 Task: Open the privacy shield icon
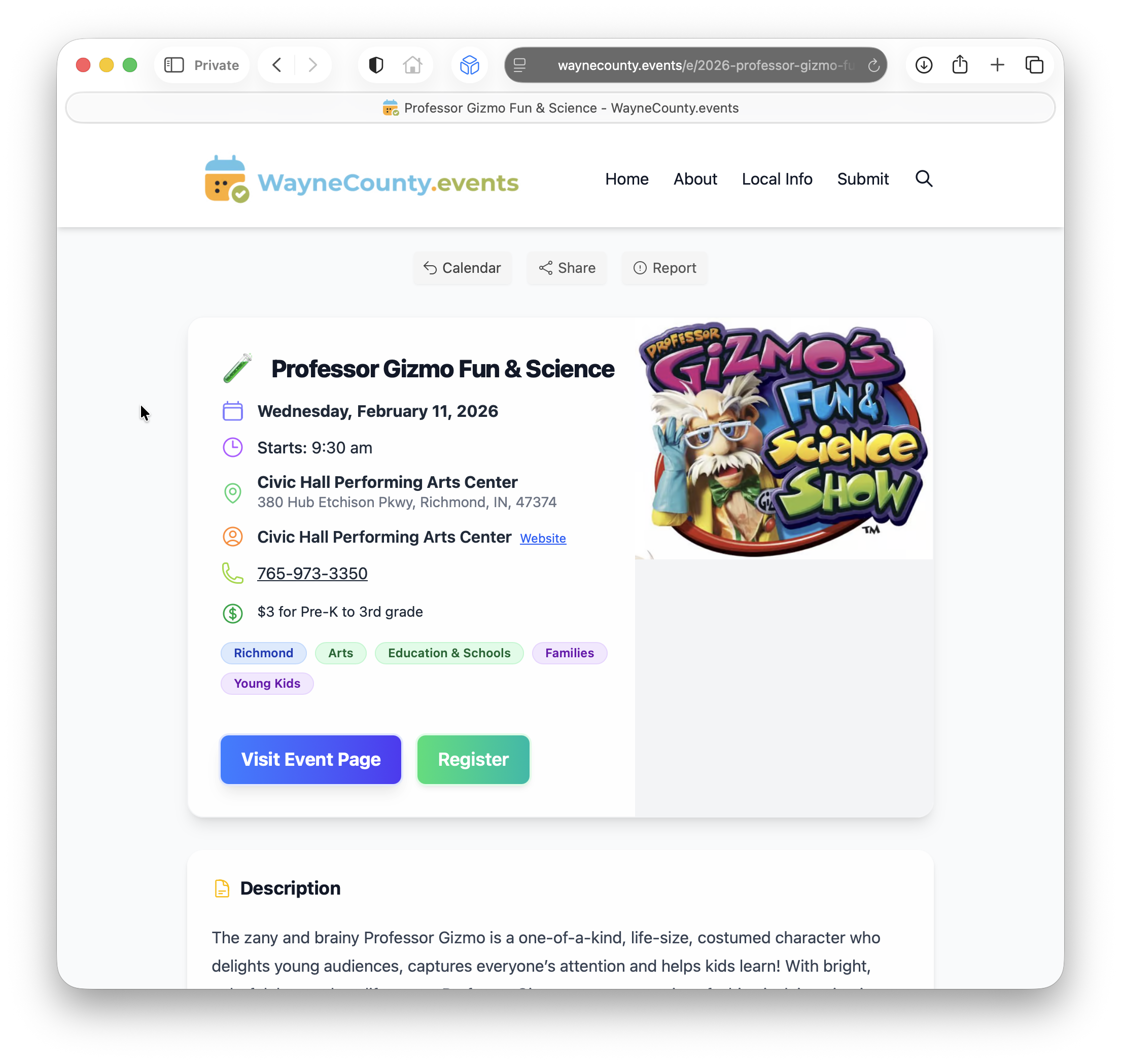[376, 65]
